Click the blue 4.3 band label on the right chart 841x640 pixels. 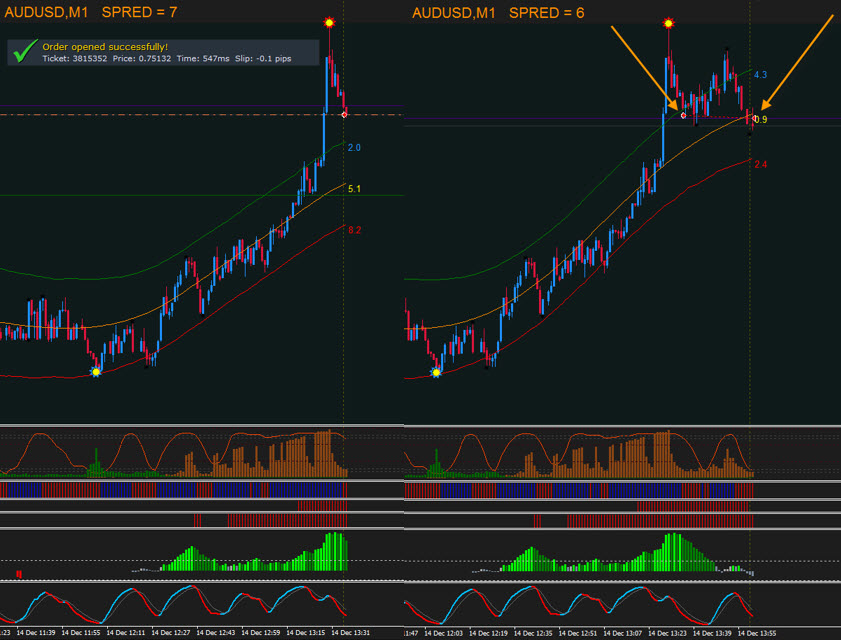[760, 75]
